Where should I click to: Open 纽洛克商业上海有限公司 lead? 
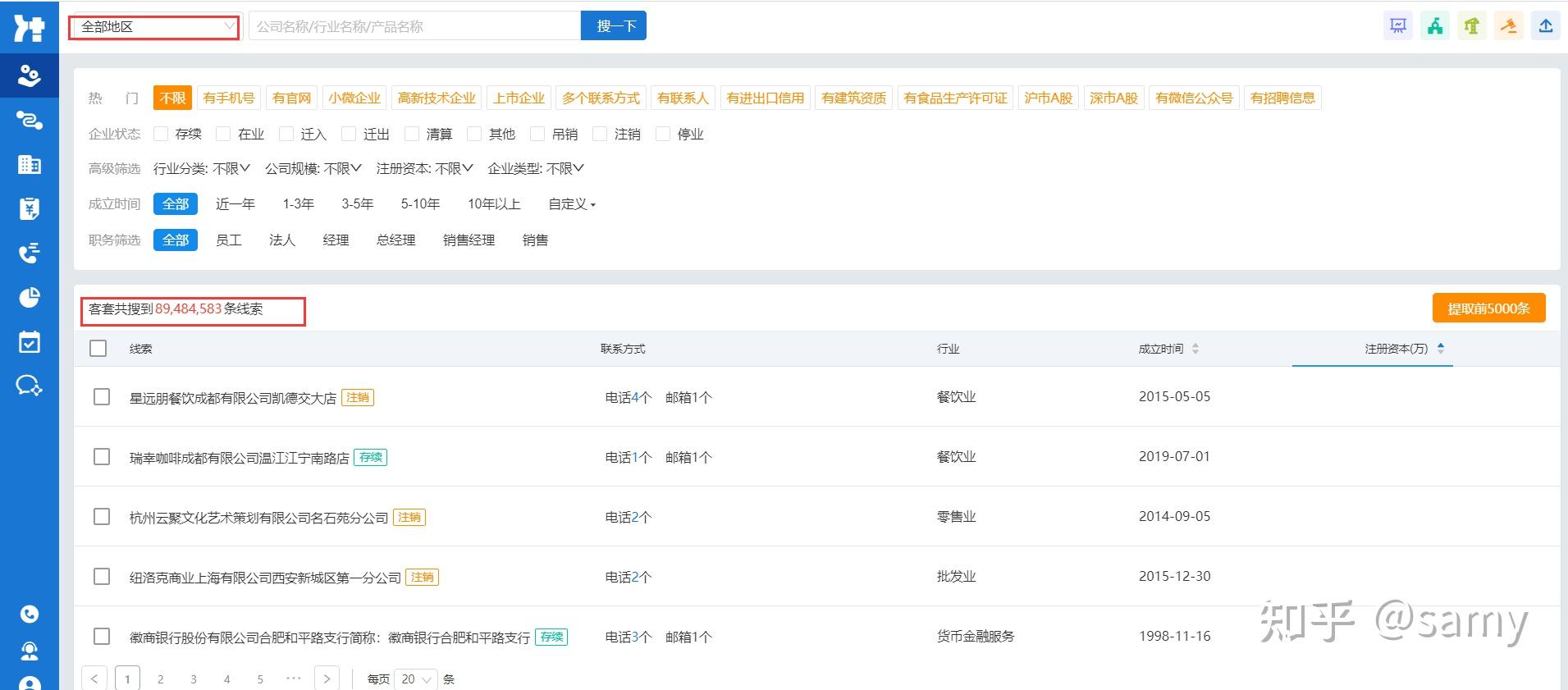tap(266, 578)
